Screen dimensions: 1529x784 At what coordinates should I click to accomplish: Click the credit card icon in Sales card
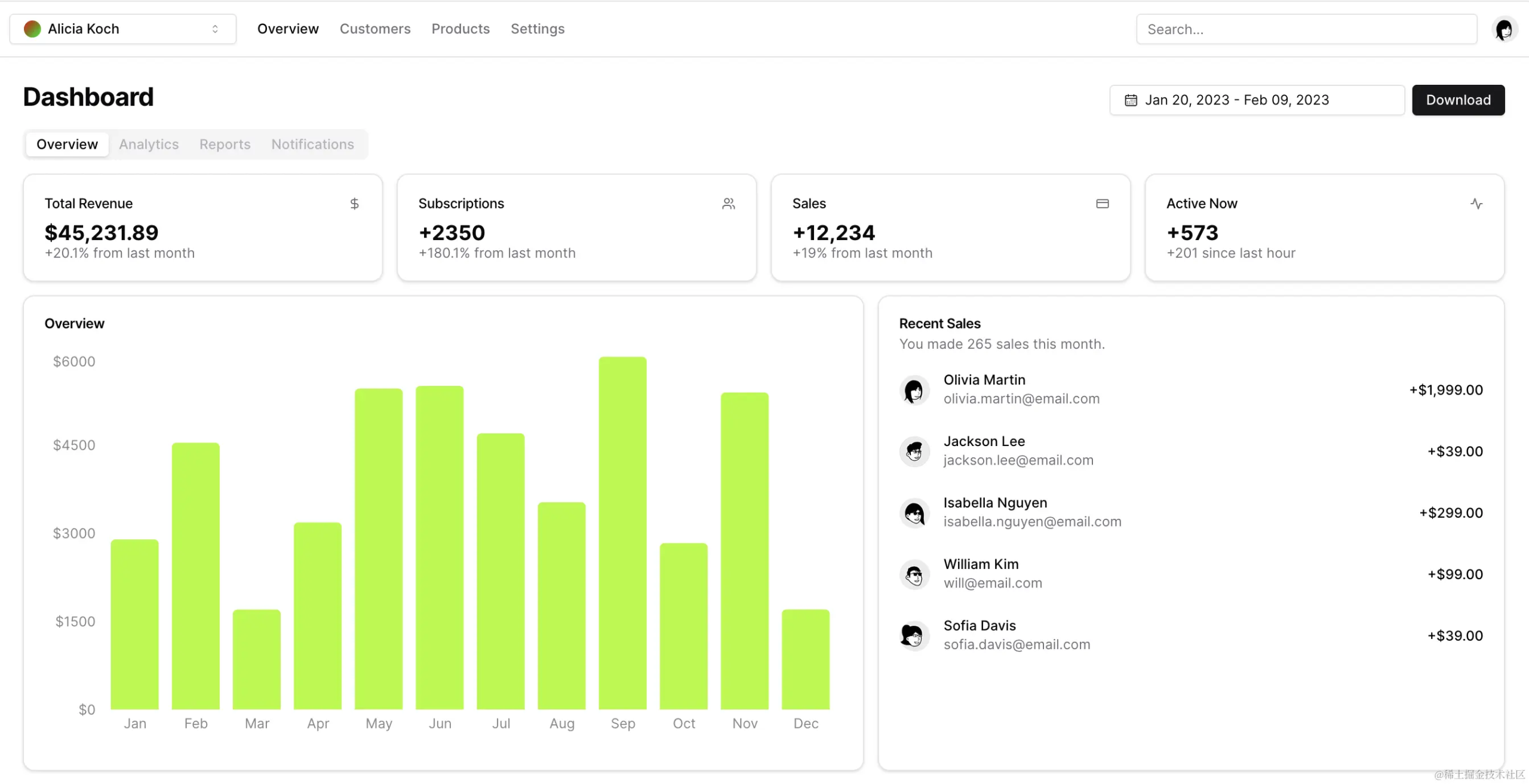(1102, 204)
